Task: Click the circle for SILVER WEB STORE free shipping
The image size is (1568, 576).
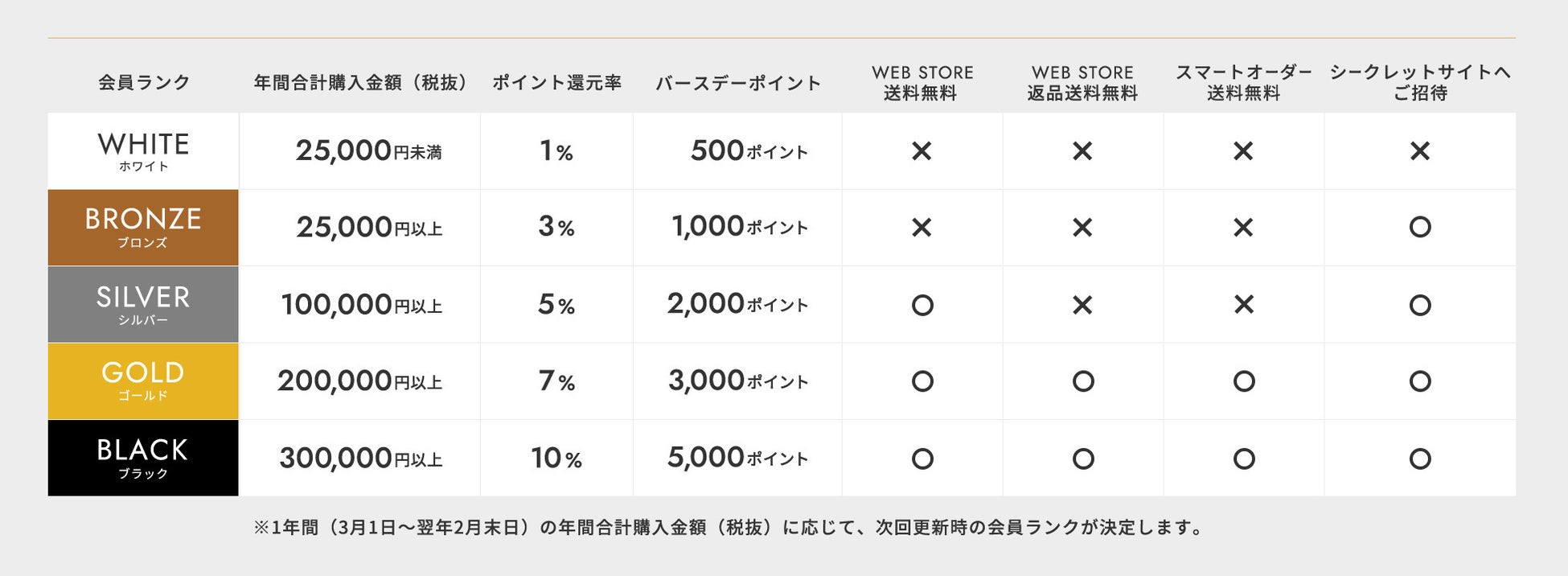Action: click(922, 305)
